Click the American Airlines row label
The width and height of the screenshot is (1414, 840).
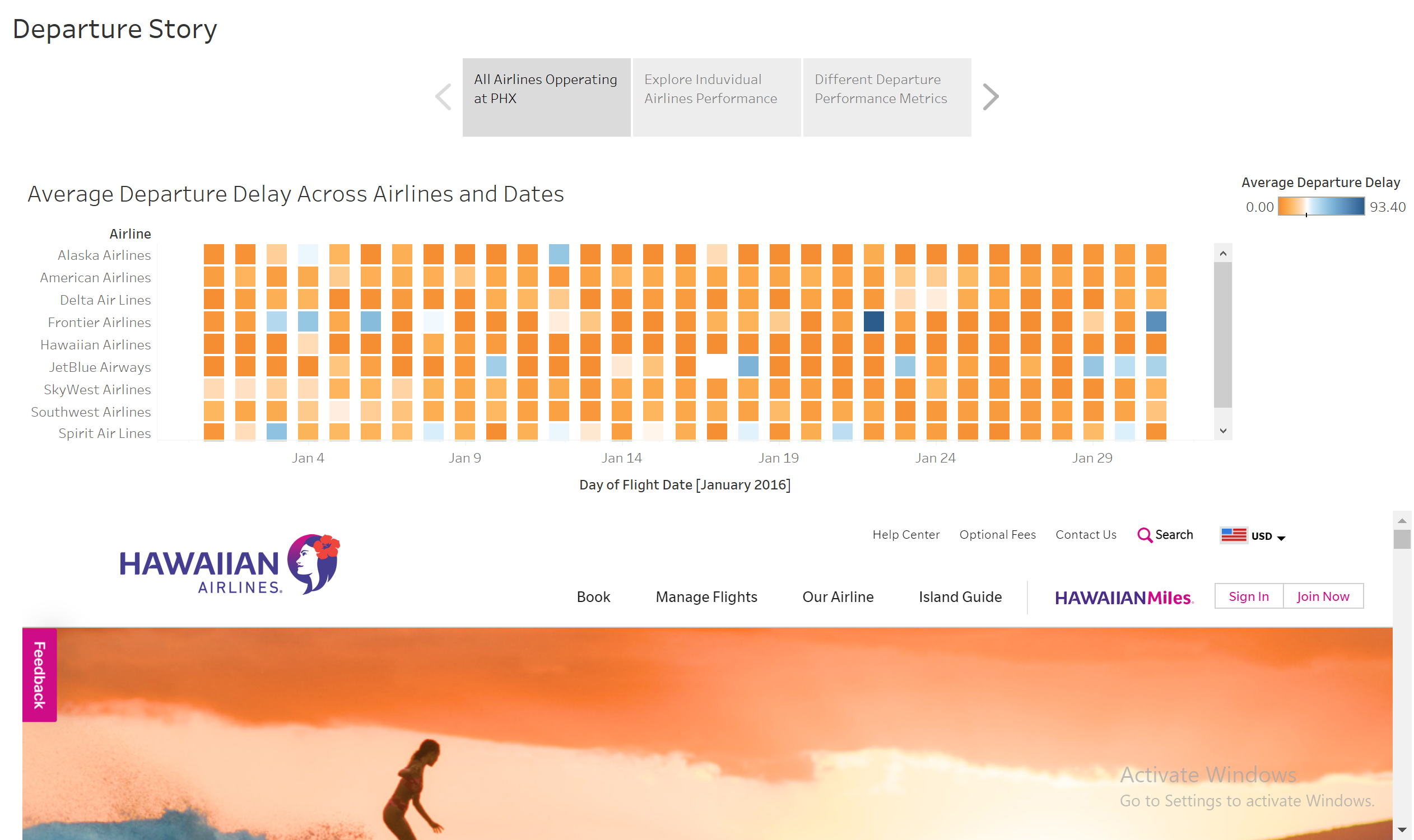click(x=95, y=277)
